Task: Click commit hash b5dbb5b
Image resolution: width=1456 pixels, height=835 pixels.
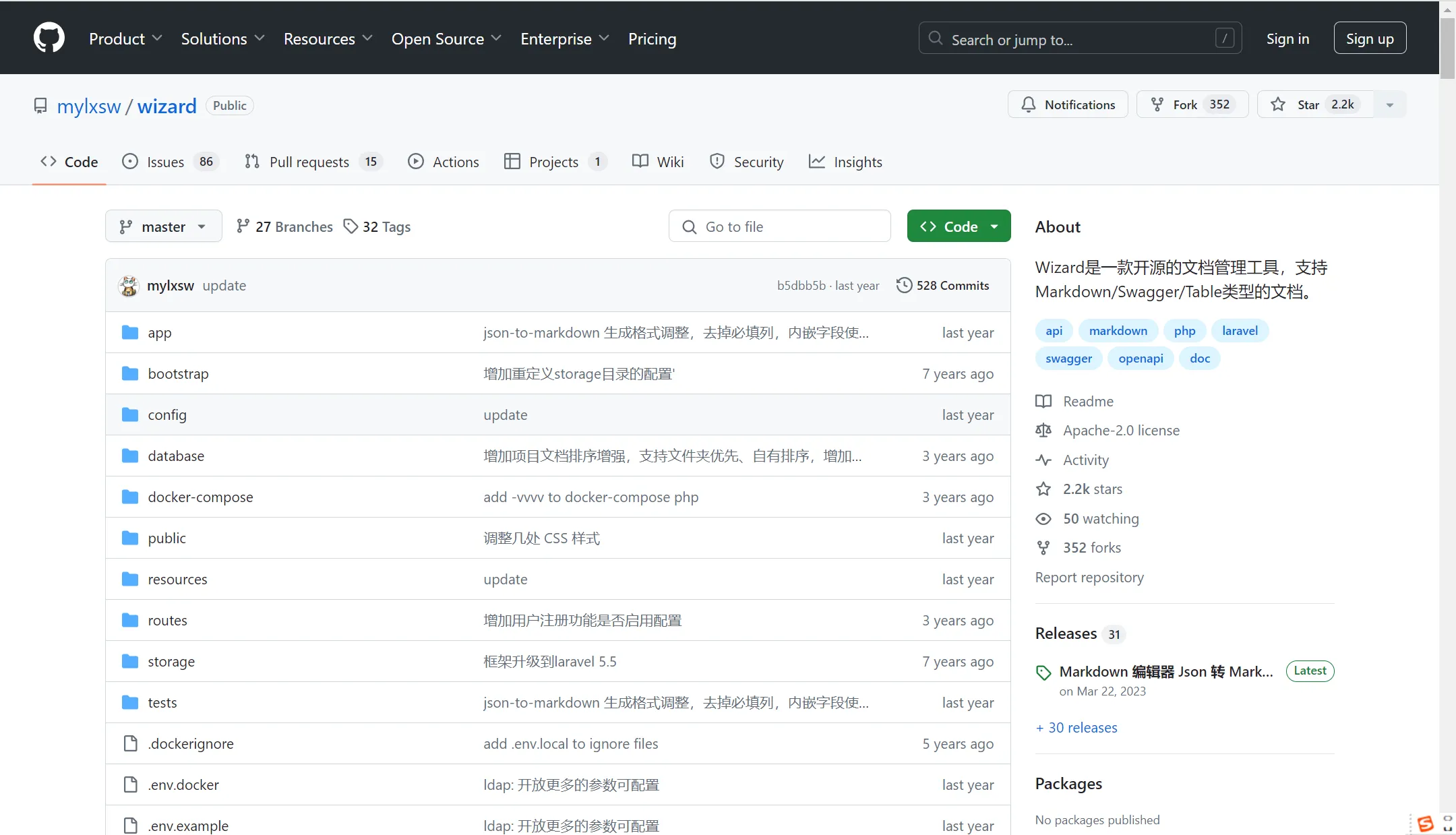Action: pyautogui.click(x=801, y=285)
